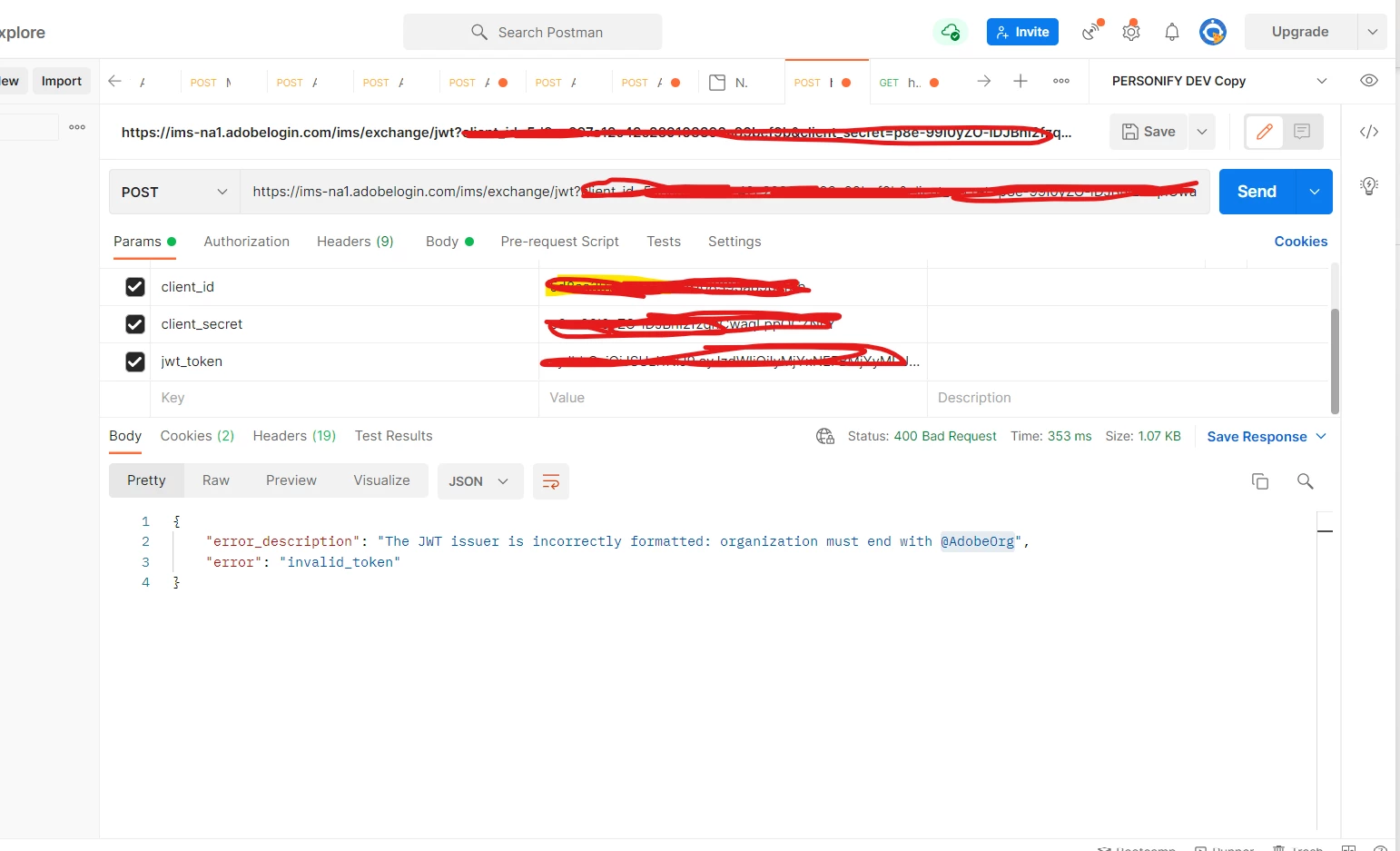
Task: Click the Search Postman field
Action: coord(533,32)
